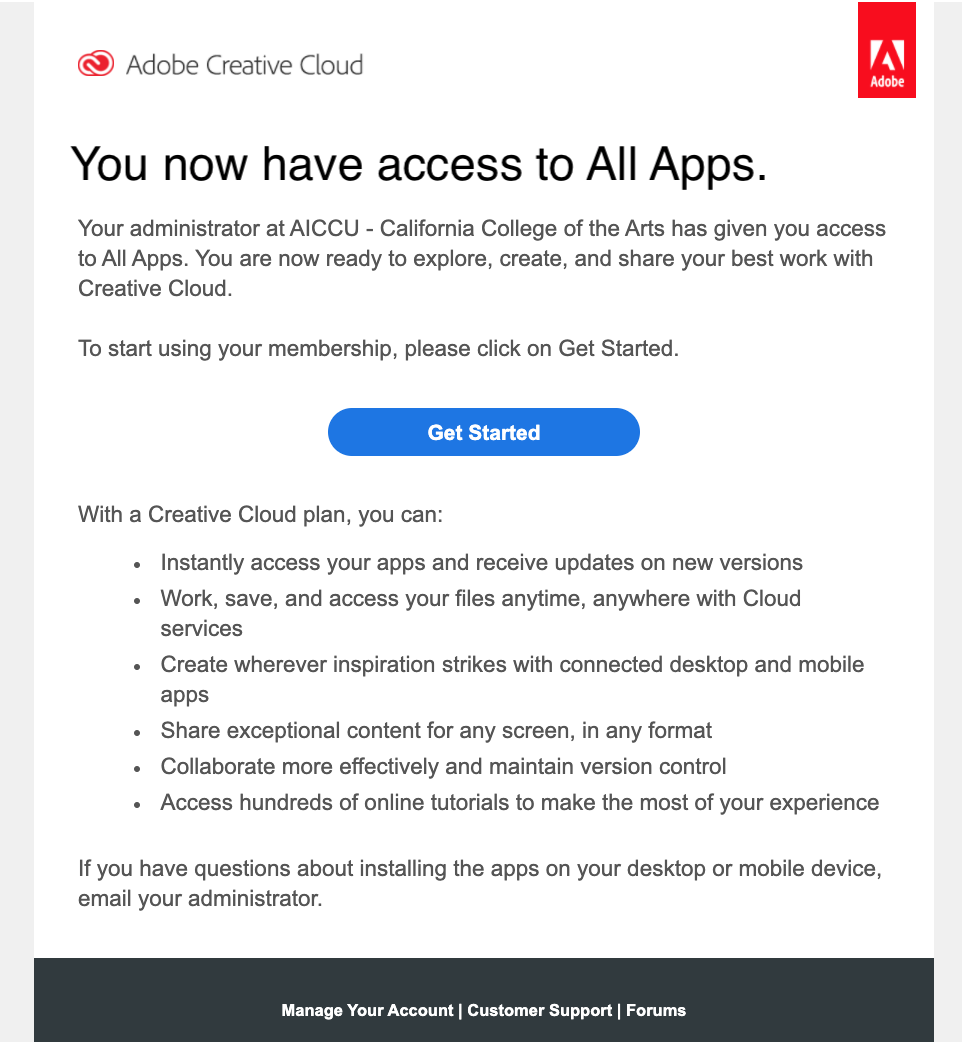The width and height of the screenshot is (962, 1042).
Task: Click the Creative Cloud swirl logo icon
Action: pos(96,64)
